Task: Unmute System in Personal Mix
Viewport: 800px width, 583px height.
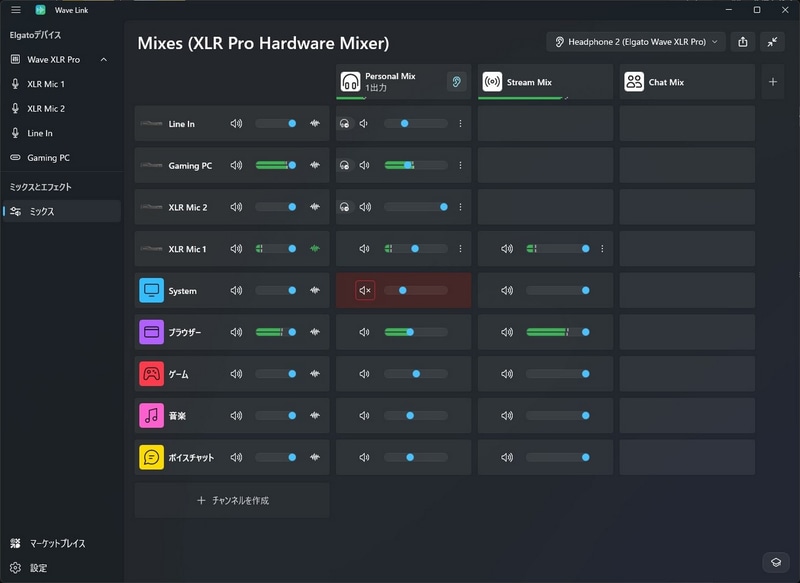Action: (365, 290)
